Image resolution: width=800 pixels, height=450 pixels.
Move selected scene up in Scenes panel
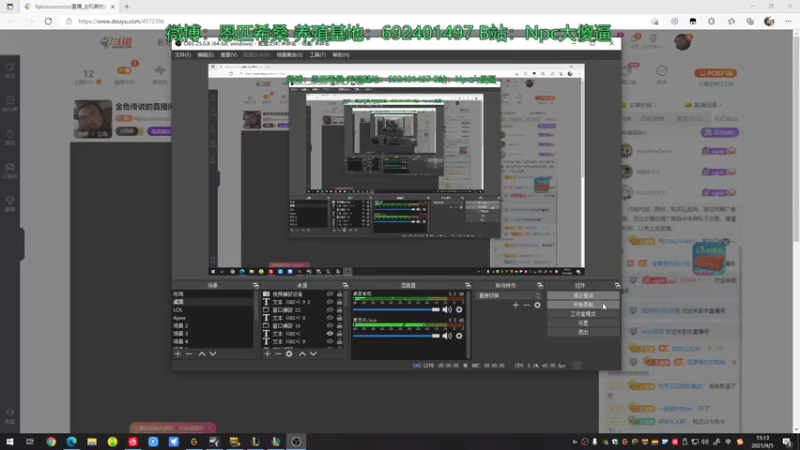(x=202, y=354)
